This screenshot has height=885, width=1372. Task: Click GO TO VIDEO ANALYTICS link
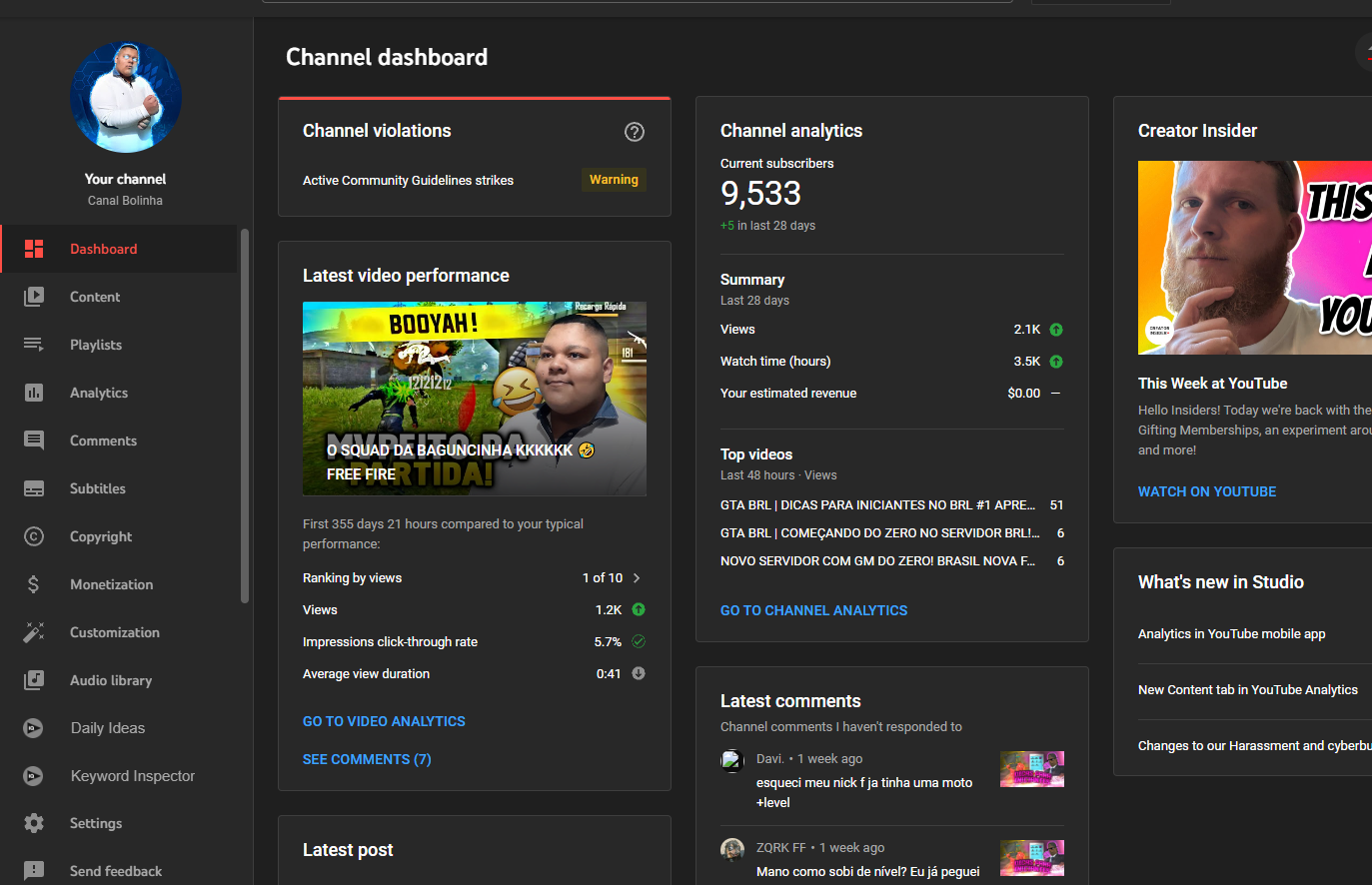tap(384, 721)
